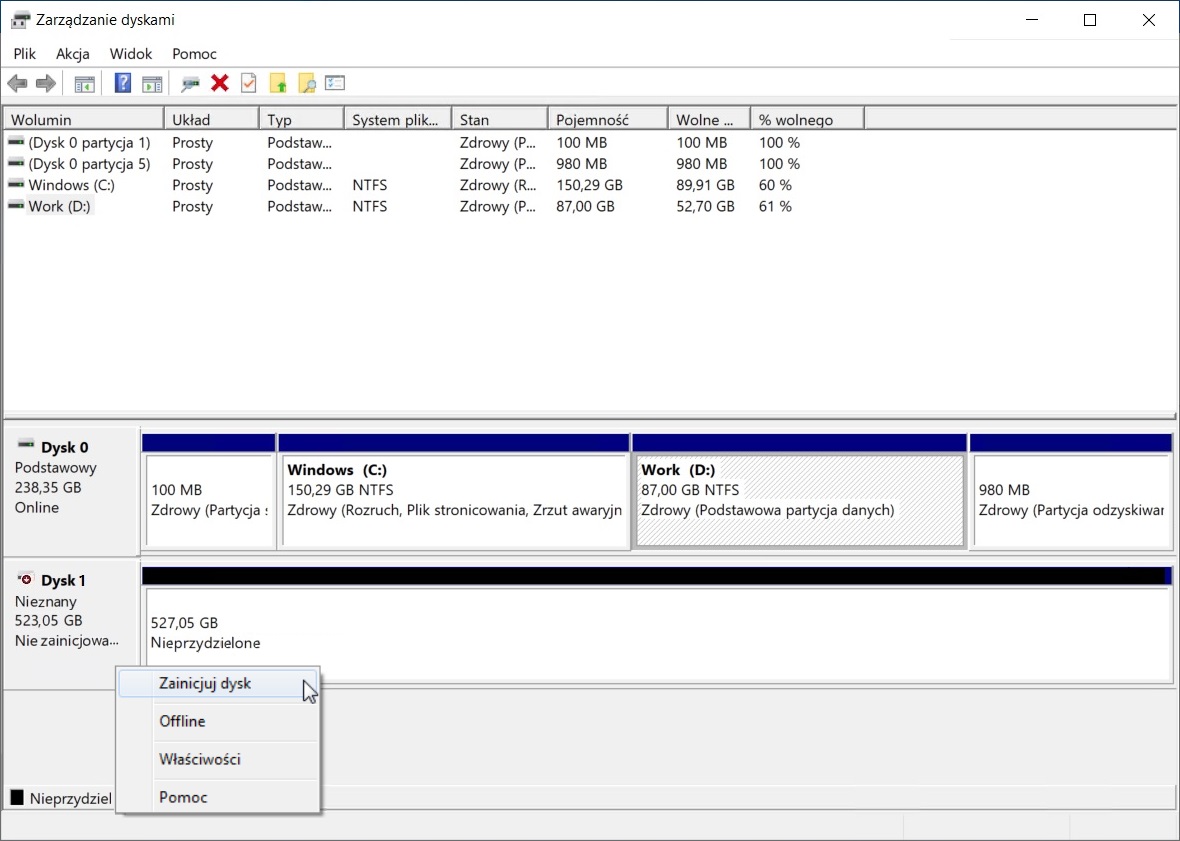Click the settings checklist toolbar icon

[x=335, y=84]
